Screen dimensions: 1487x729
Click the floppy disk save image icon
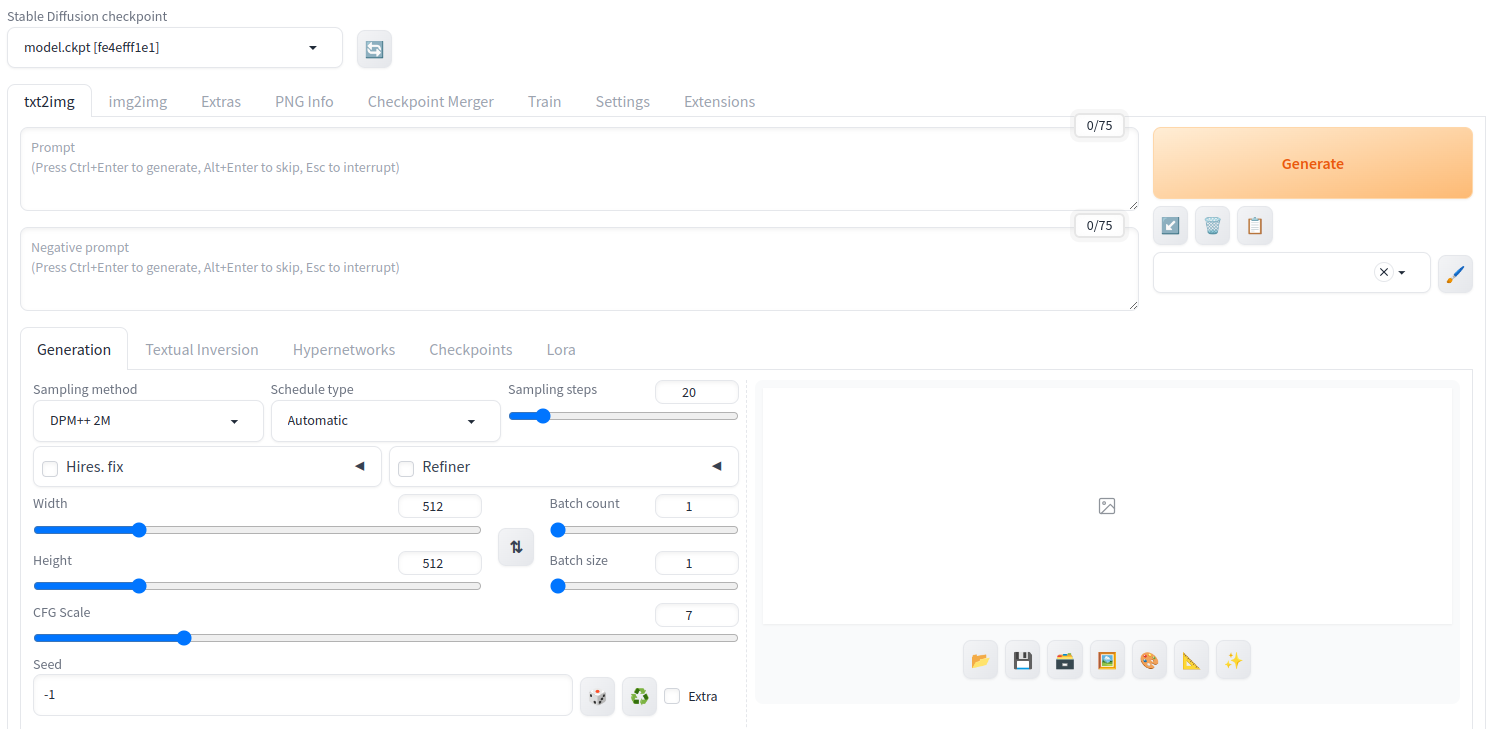[1022, 661]
